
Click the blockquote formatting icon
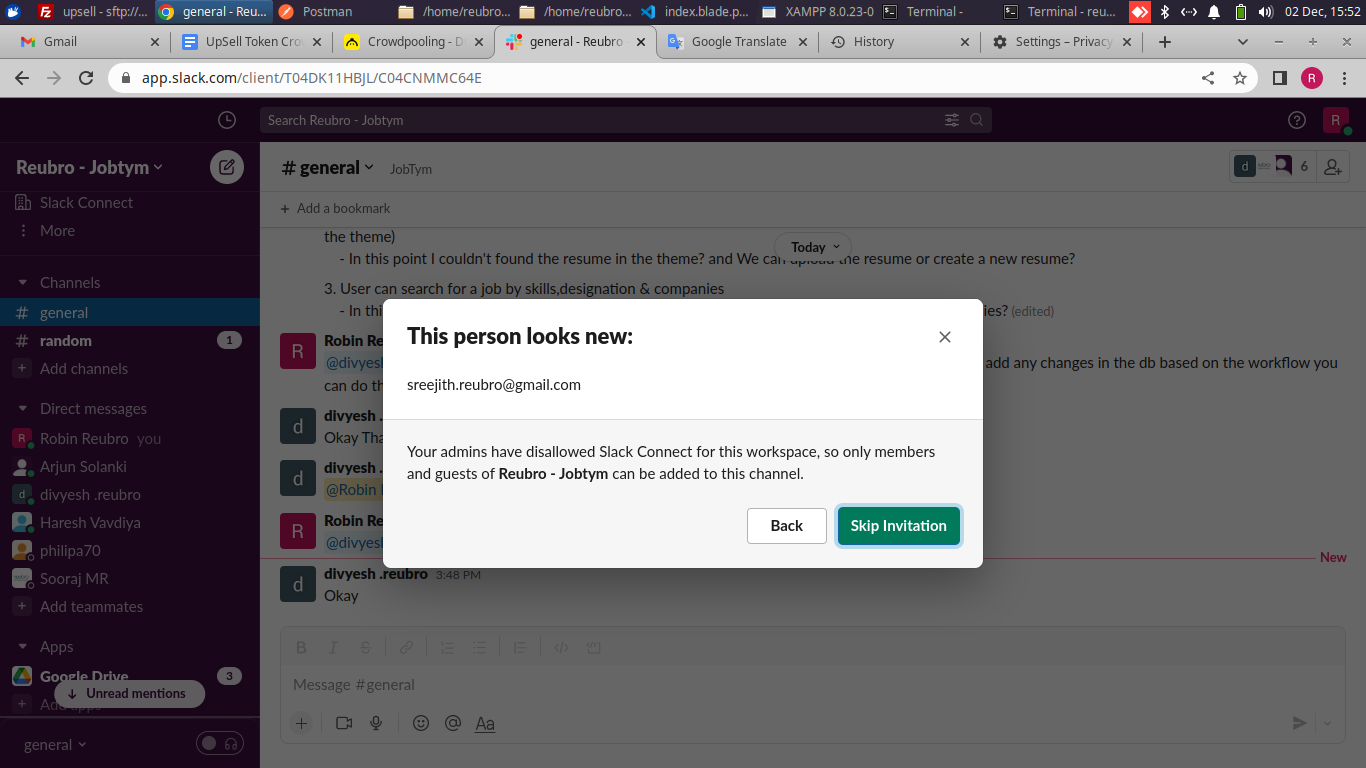click(x=520, y=647)
